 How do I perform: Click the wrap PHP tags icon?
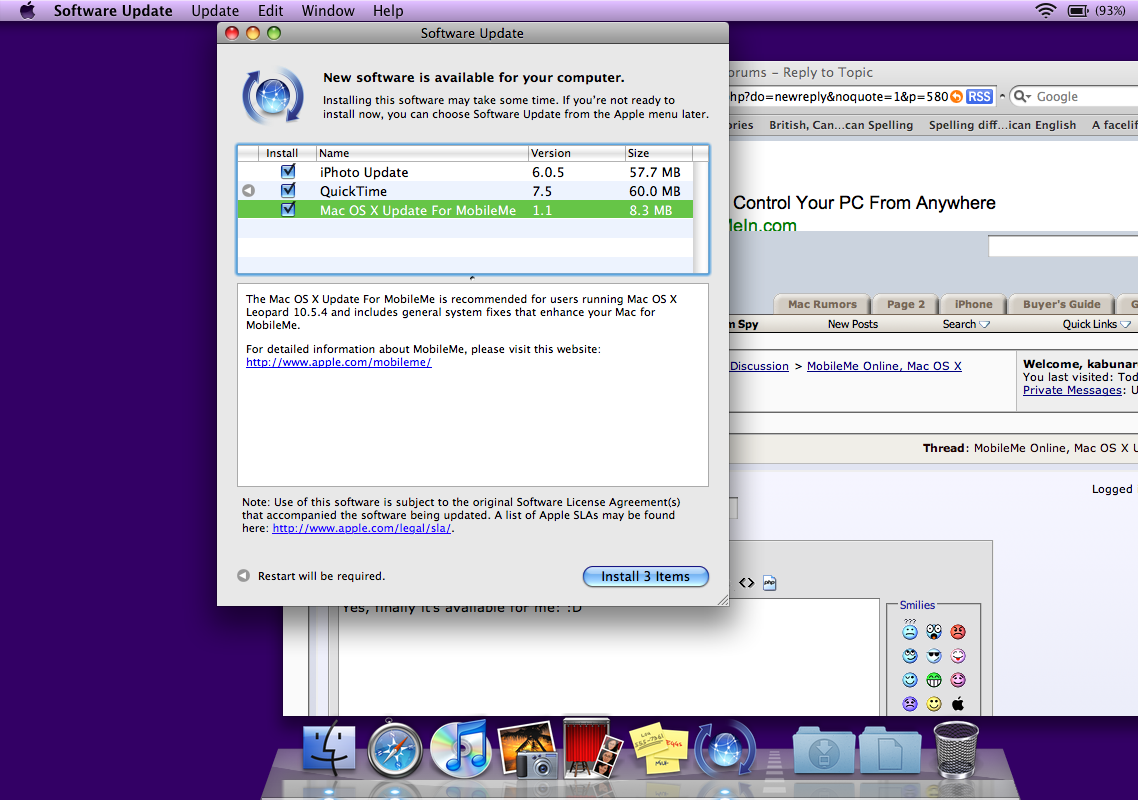pos(769,583)
